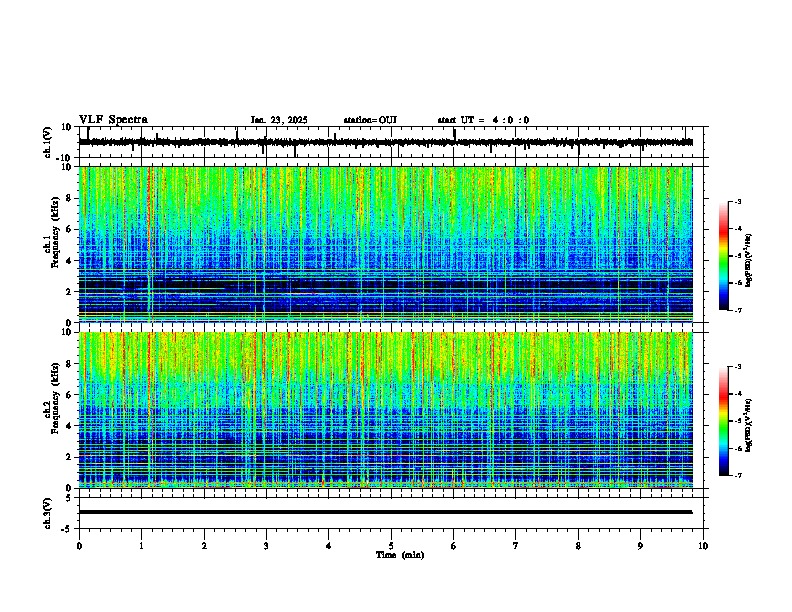Click the ch.2 color scale log(PSD) unit label

coord(749,426)
